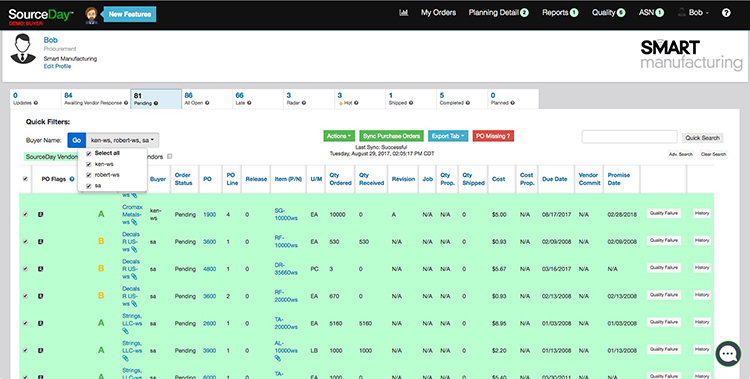The width and height of the screenshot is (750, 379).
Task: Collapse the Buyer Name multiselect dropdown
Action: click(123, 140)
